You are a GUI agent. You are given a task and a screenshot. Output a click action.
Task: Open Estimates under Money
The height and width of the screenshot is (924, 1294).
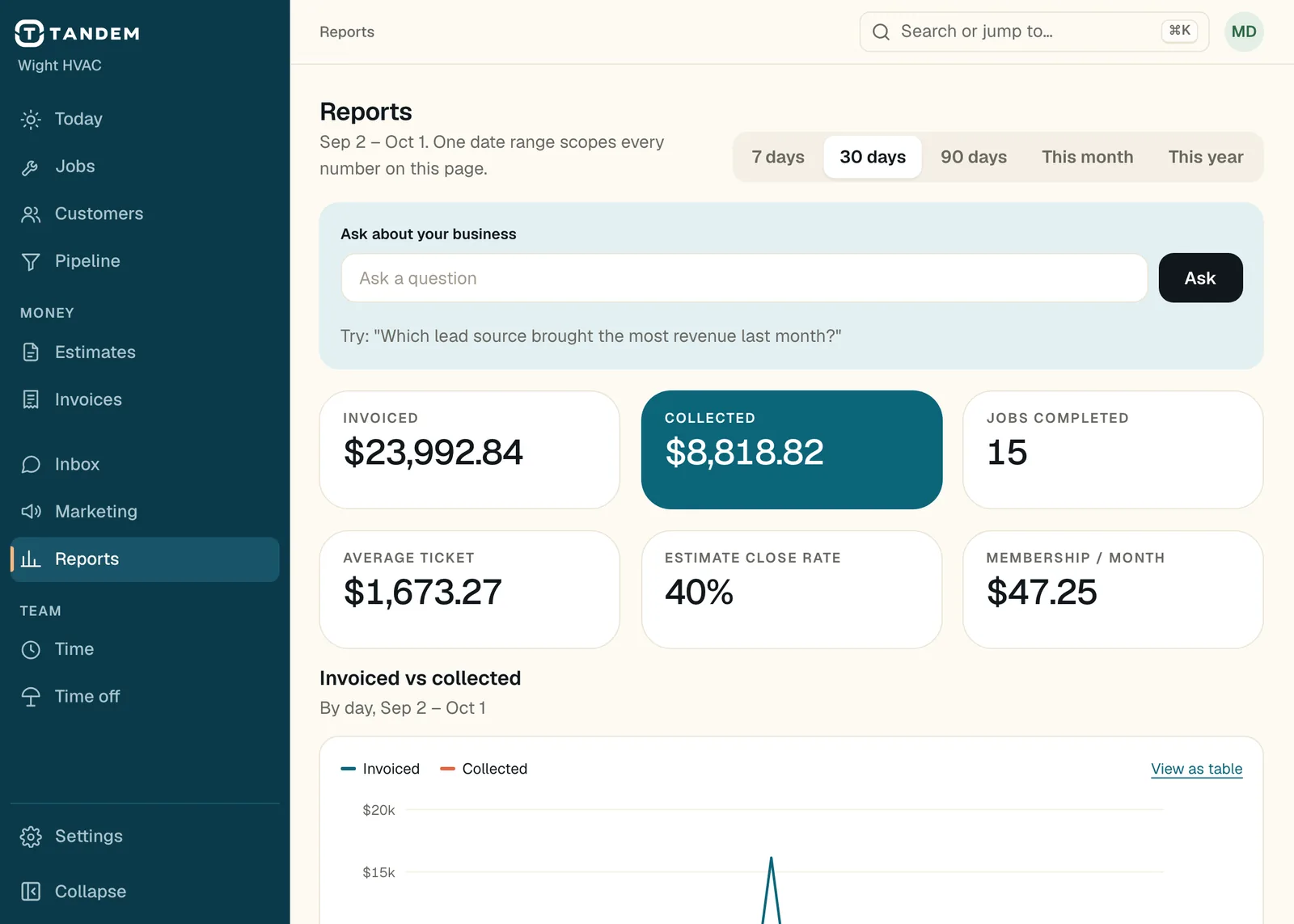click(95, 352)
